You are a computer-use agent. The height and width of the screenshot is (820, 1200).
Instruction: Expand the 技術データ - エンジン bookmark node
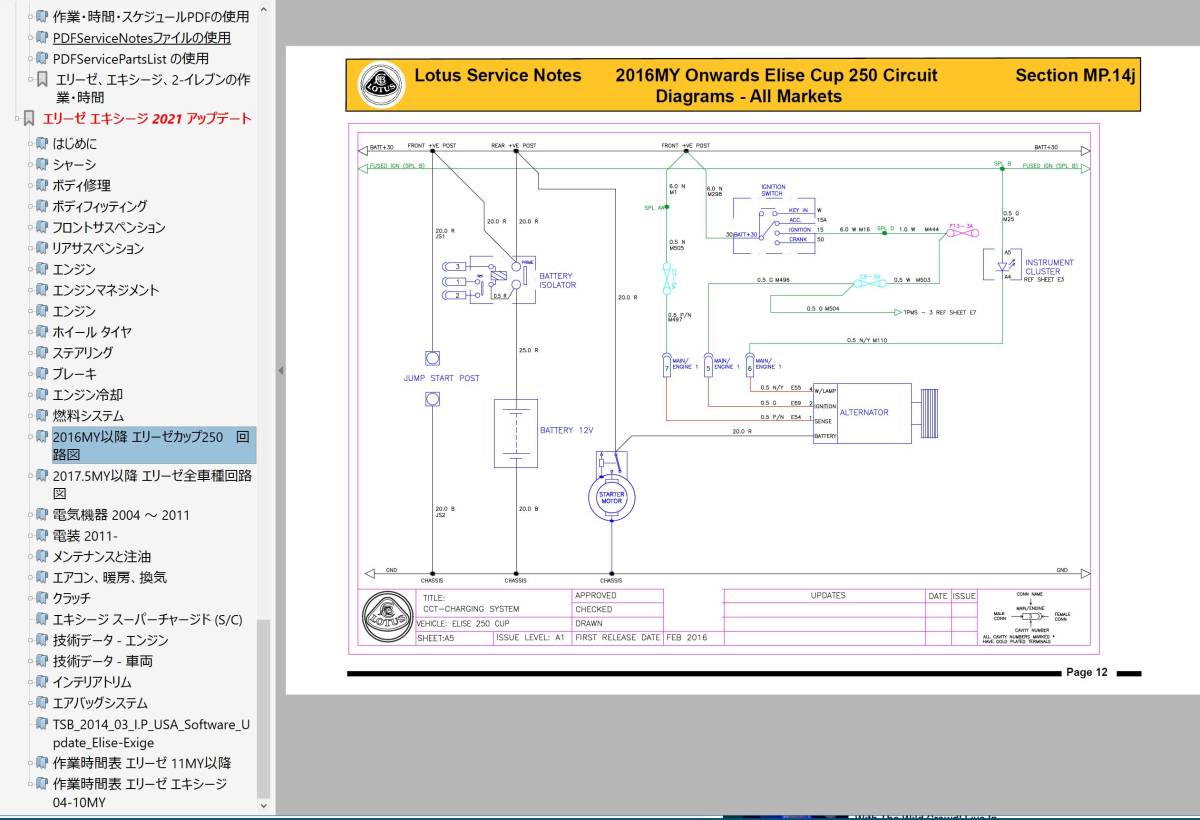[x=30, y=641]
